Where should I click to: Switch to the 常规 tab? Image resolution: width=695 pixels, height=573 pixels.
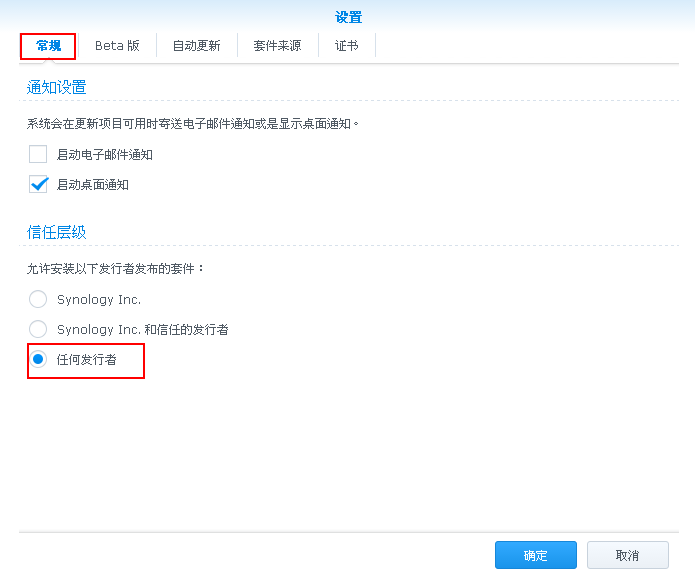coord(48,46)
